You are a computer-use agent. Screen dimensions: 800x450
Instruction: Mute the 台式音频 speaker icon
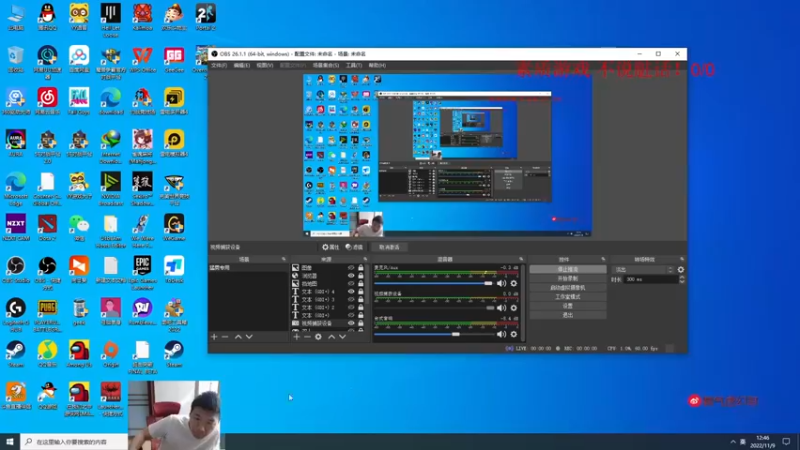pyautogui.click(x=502, y=334)
